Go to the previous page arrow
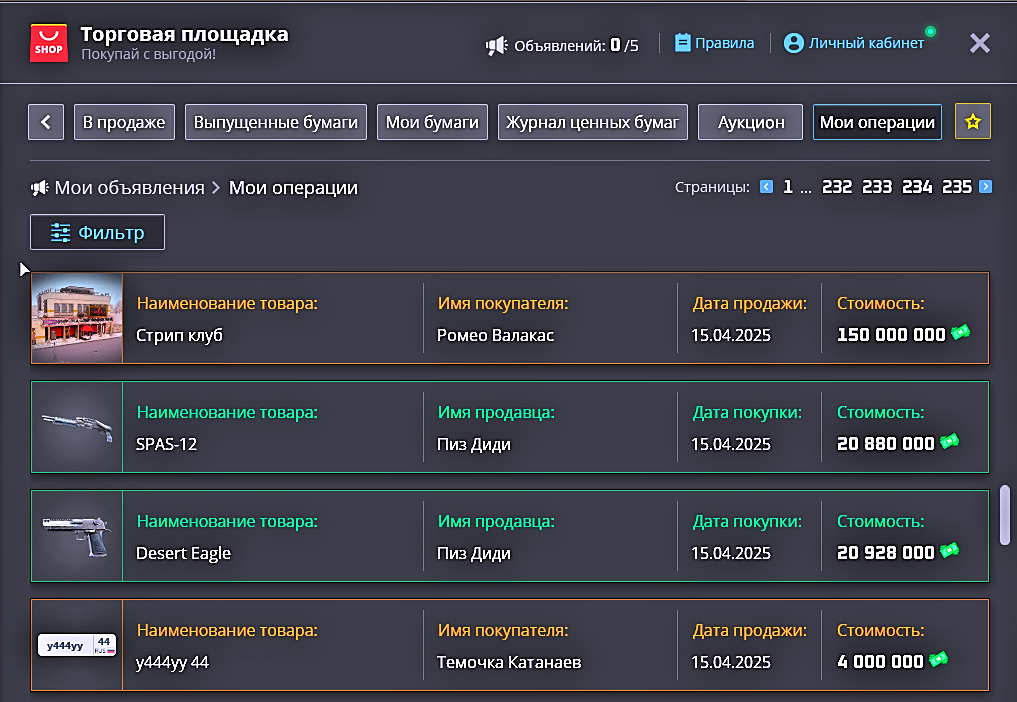This screenshot has height=702, width=1017. (x=766, y=187)
